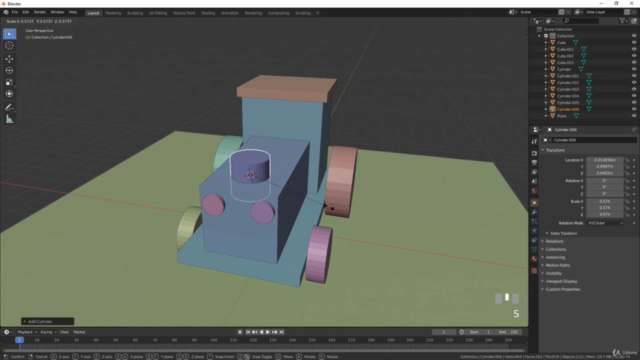Select the Rotate tool

pos(9,71)
